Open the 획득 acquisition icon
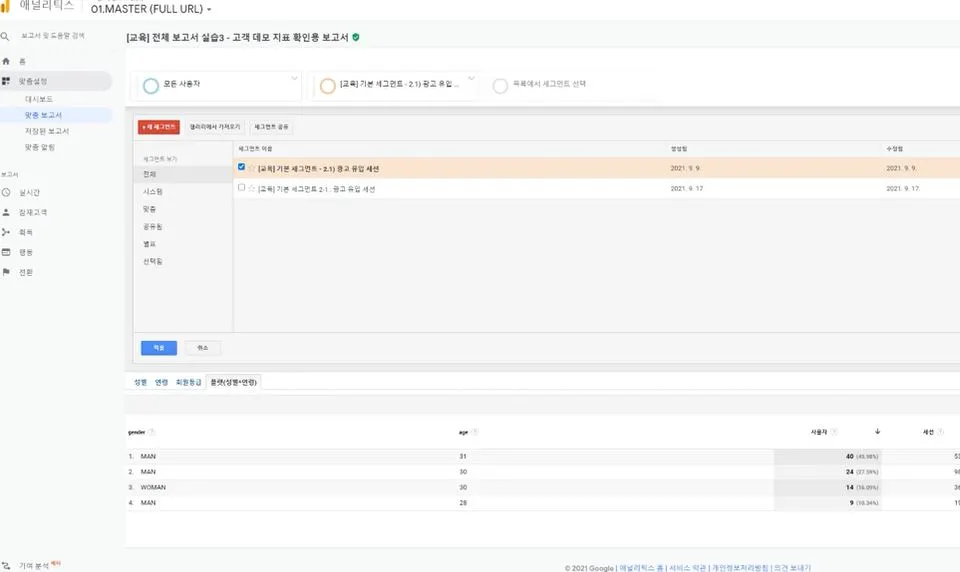Image resolution: width=960 pixels, height=572 pixels. [x=6, y=232]
